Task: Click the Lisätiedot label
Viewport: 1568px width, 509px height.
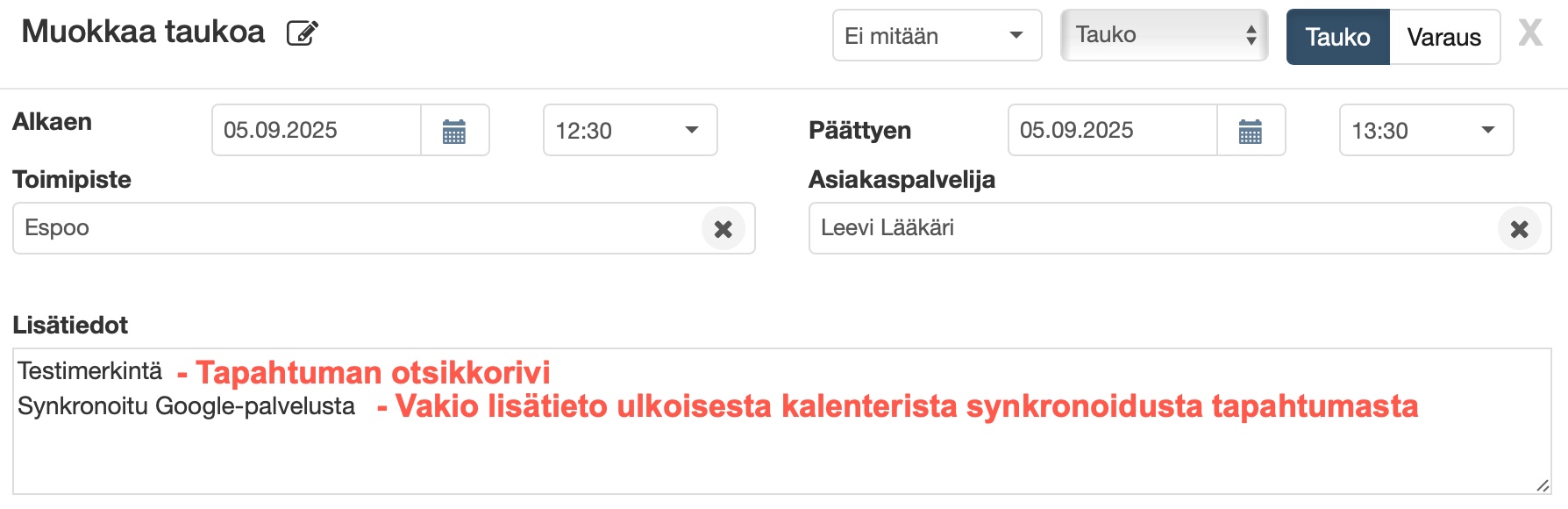Action: click(x=70, y=326)
